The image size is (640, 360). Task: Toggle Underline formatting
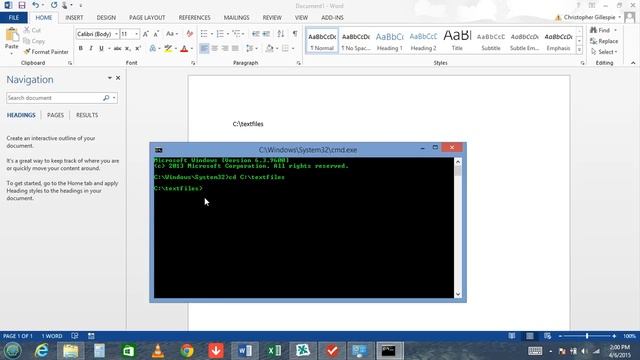tap(101, 49)
